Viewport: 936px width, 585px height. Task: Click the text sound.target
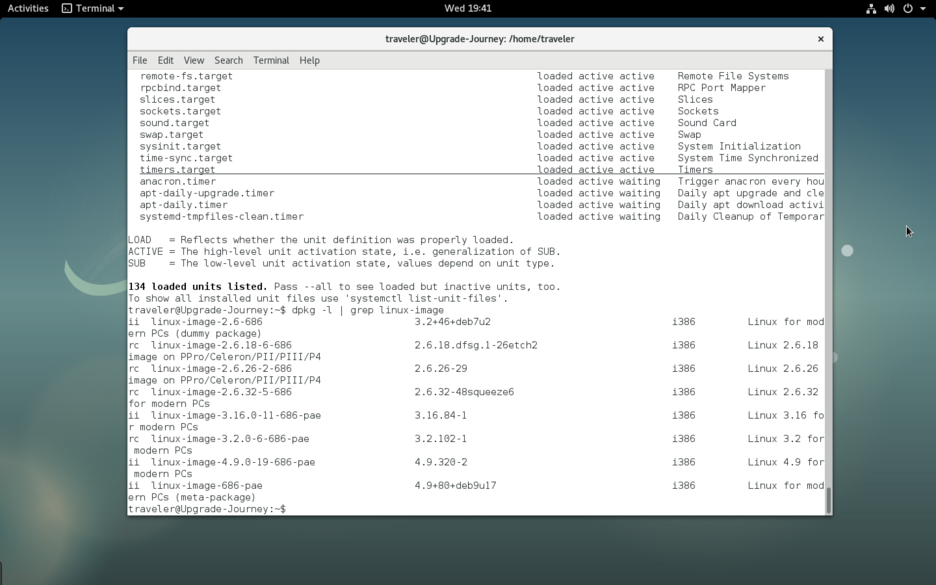(174, 123)
